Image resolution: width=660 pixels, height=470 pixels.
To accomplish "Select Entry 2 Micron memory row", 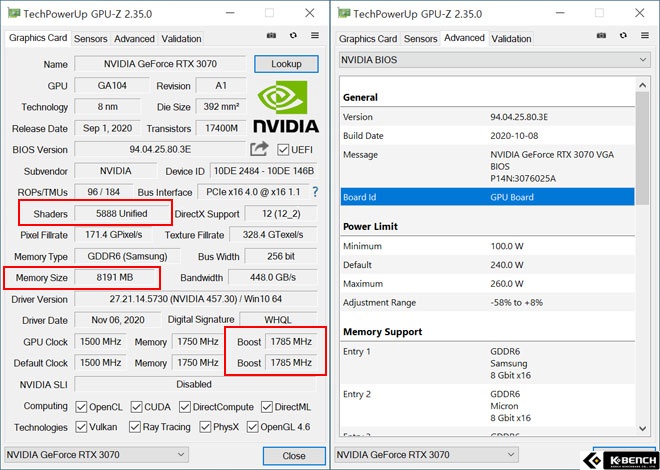I will tap(487, 406).
